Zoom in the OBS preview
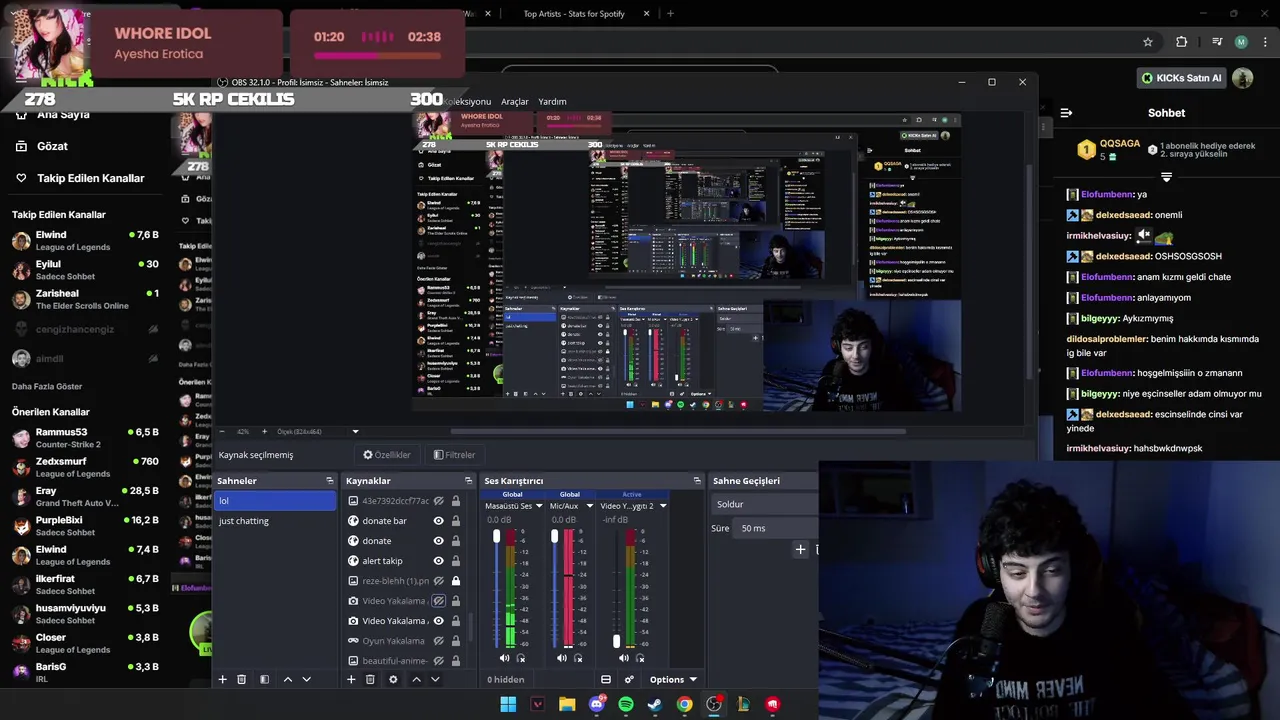The width and height of the screenshot is (1280, 720). pyautogui.click(x=264, y=431)
